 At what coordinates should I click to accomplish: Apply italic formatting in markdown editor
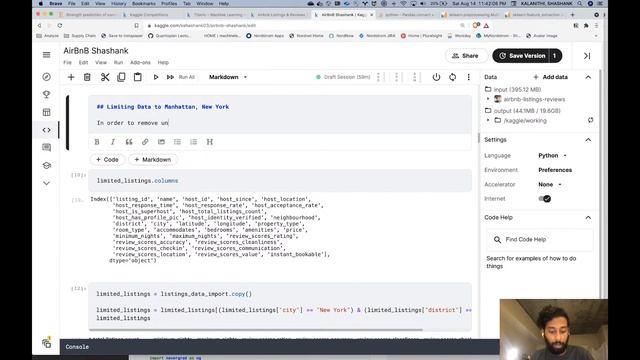(x=113, y=142)
